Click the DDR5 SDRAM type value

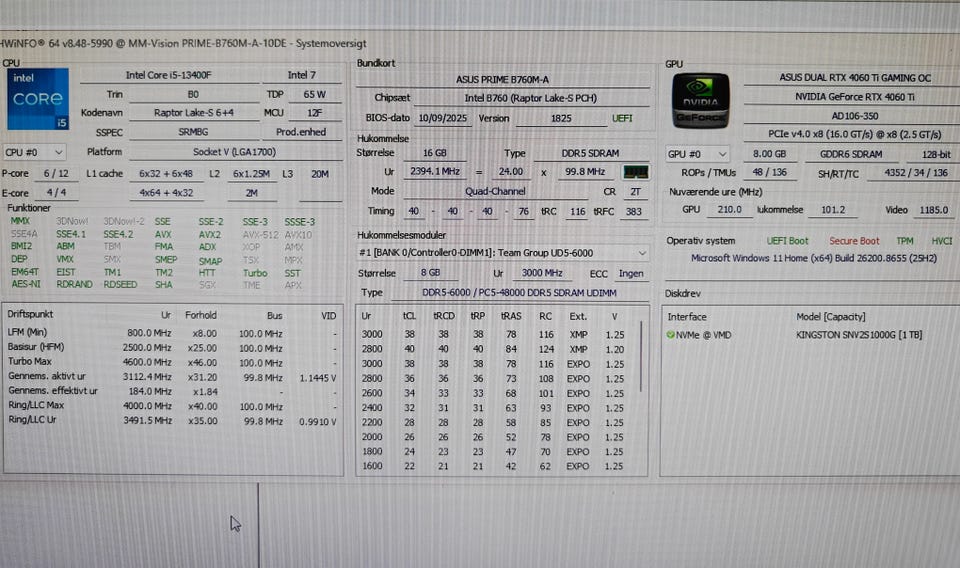(590, 153)
